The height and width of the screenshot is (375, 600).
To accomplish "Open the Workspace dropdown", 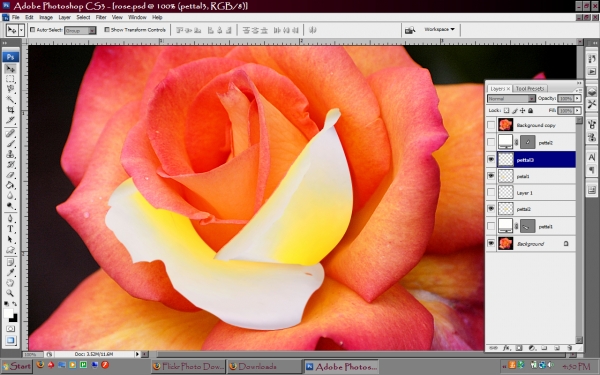I will click(439, 29).
